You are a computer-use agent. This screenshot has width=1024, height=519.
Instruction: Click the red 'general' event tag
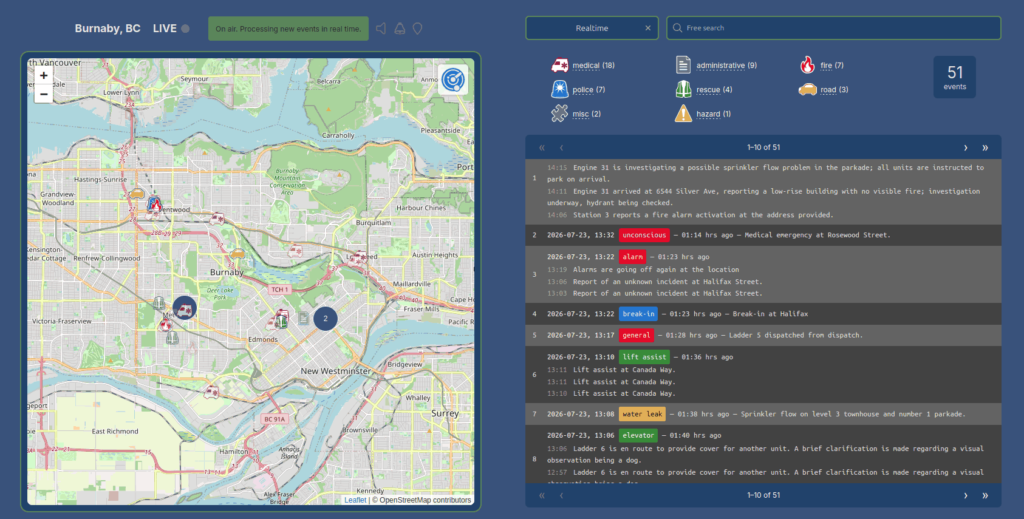pos(636,335)
